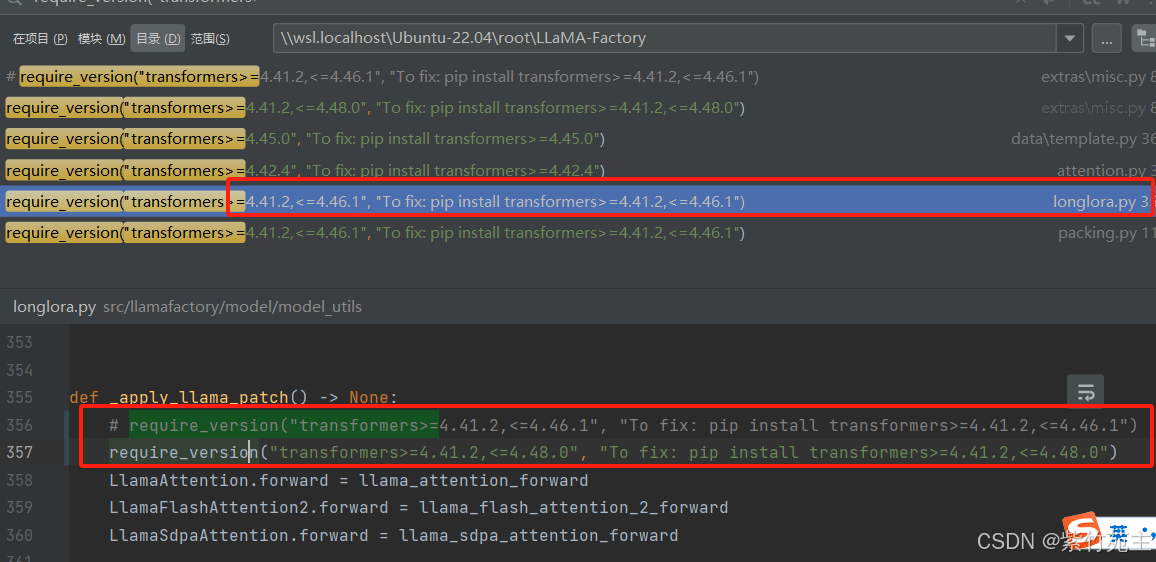Viewport: 1156px width, 562px height.
Task: Click line number 353 in gutter
Action: (19, 342)
